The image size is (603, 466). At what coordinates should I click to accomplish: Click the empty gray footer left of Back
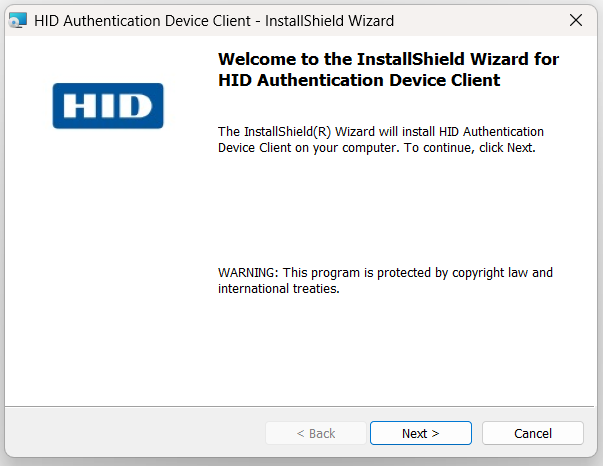130,433
